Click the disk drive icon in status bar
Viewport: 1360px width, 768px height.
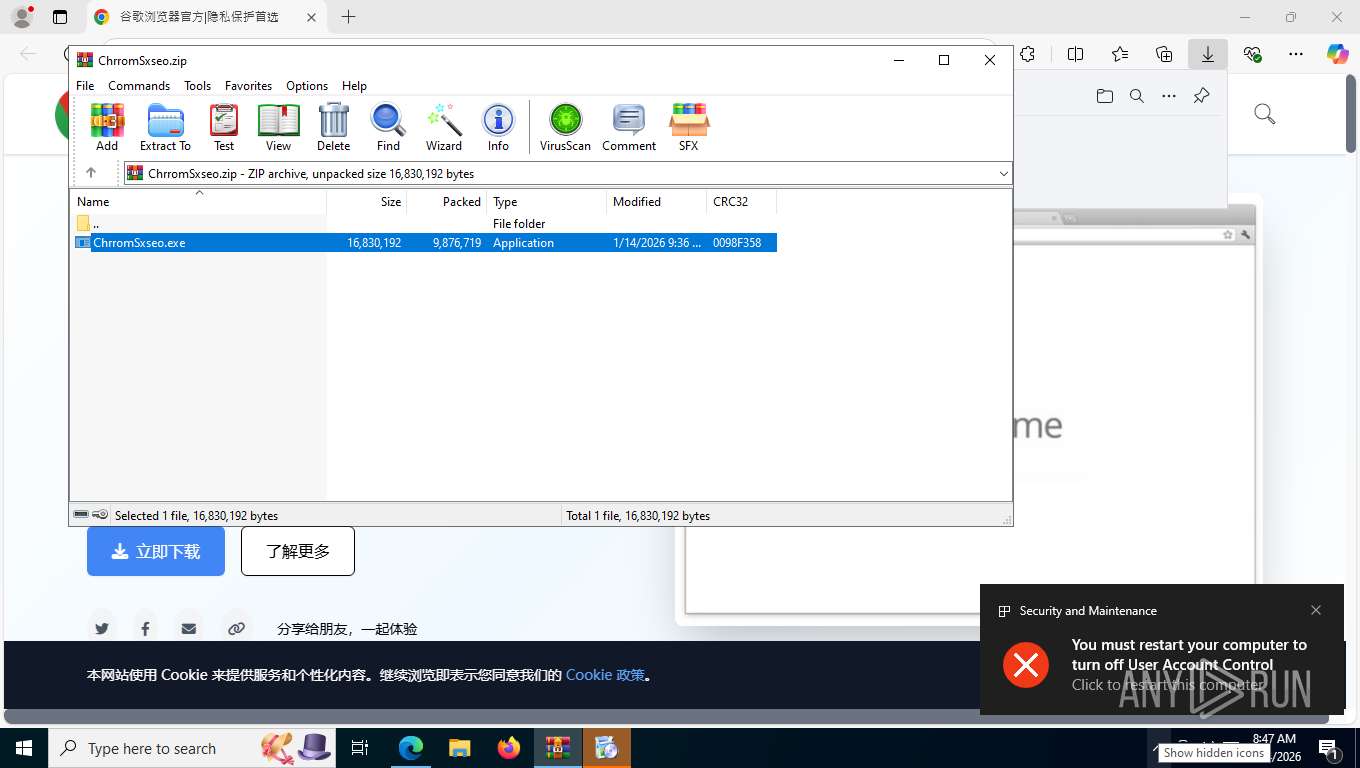(x=81, y=515)
